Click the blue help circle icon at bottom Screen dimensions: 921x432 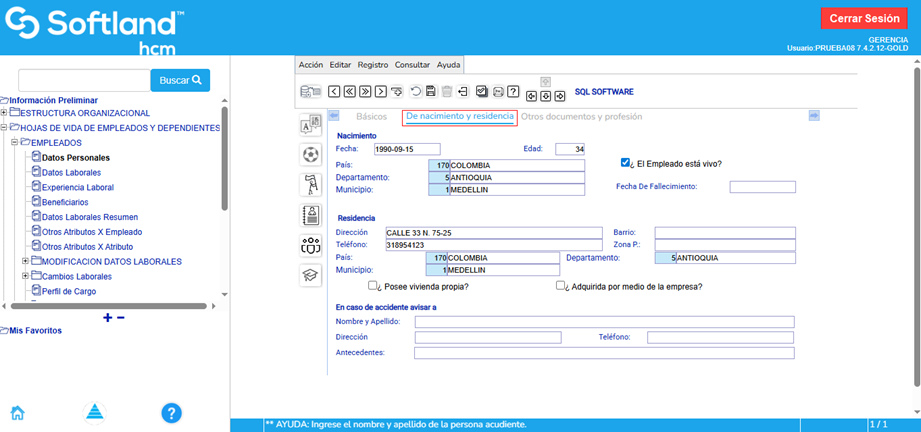[171, 412]
